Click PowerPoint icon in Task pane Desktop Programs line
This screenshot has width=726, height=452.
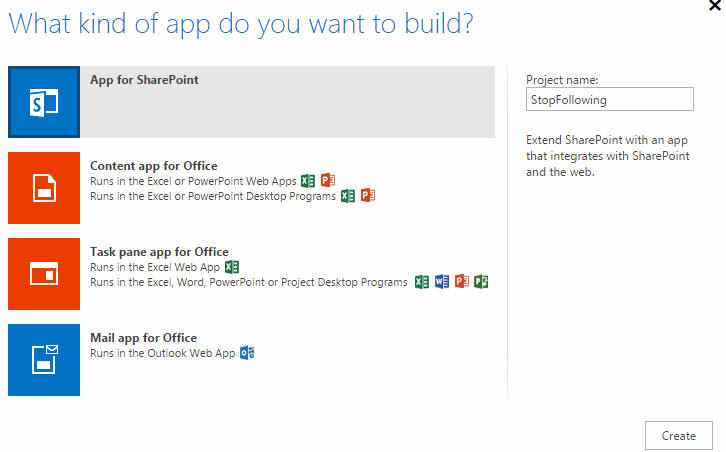[462, 282]
